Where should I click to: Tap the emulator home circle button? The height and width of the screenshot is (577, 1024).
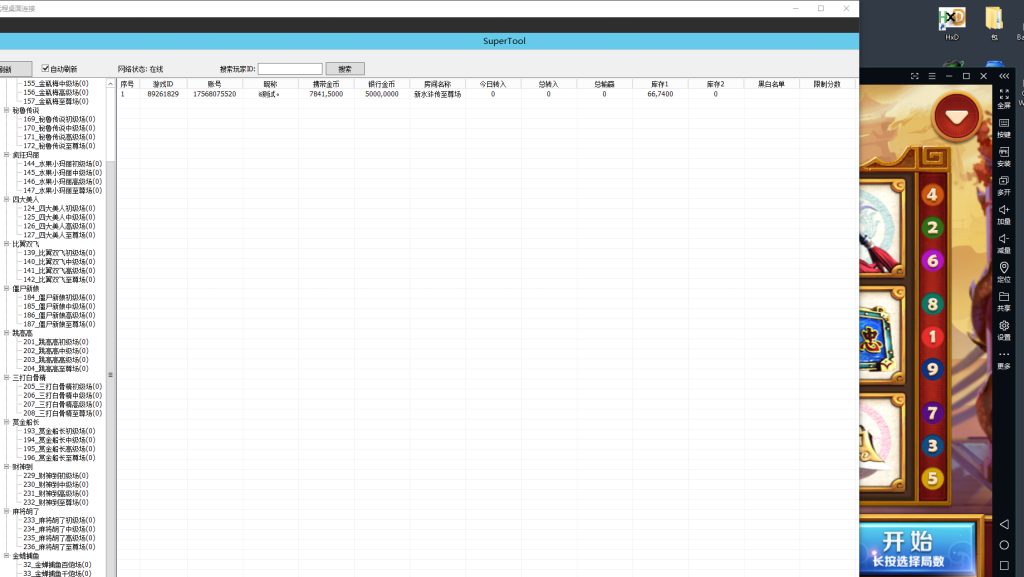click(x=1004, y=545)
